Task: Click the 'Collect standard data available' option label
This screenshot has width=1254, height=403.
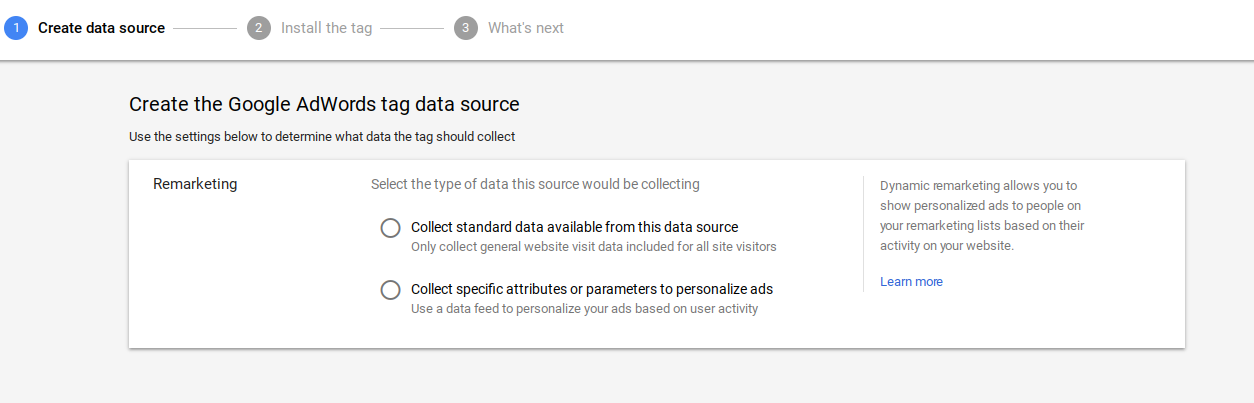Action: [574, 227]
